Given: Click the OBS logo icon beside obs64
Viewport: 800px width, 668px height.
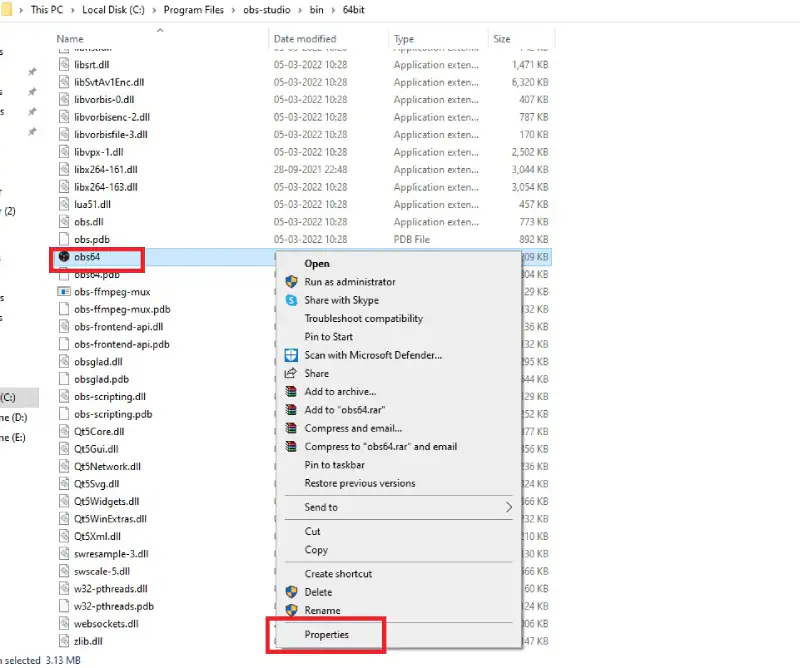Looking at the screenshot, I should [64, 257].
